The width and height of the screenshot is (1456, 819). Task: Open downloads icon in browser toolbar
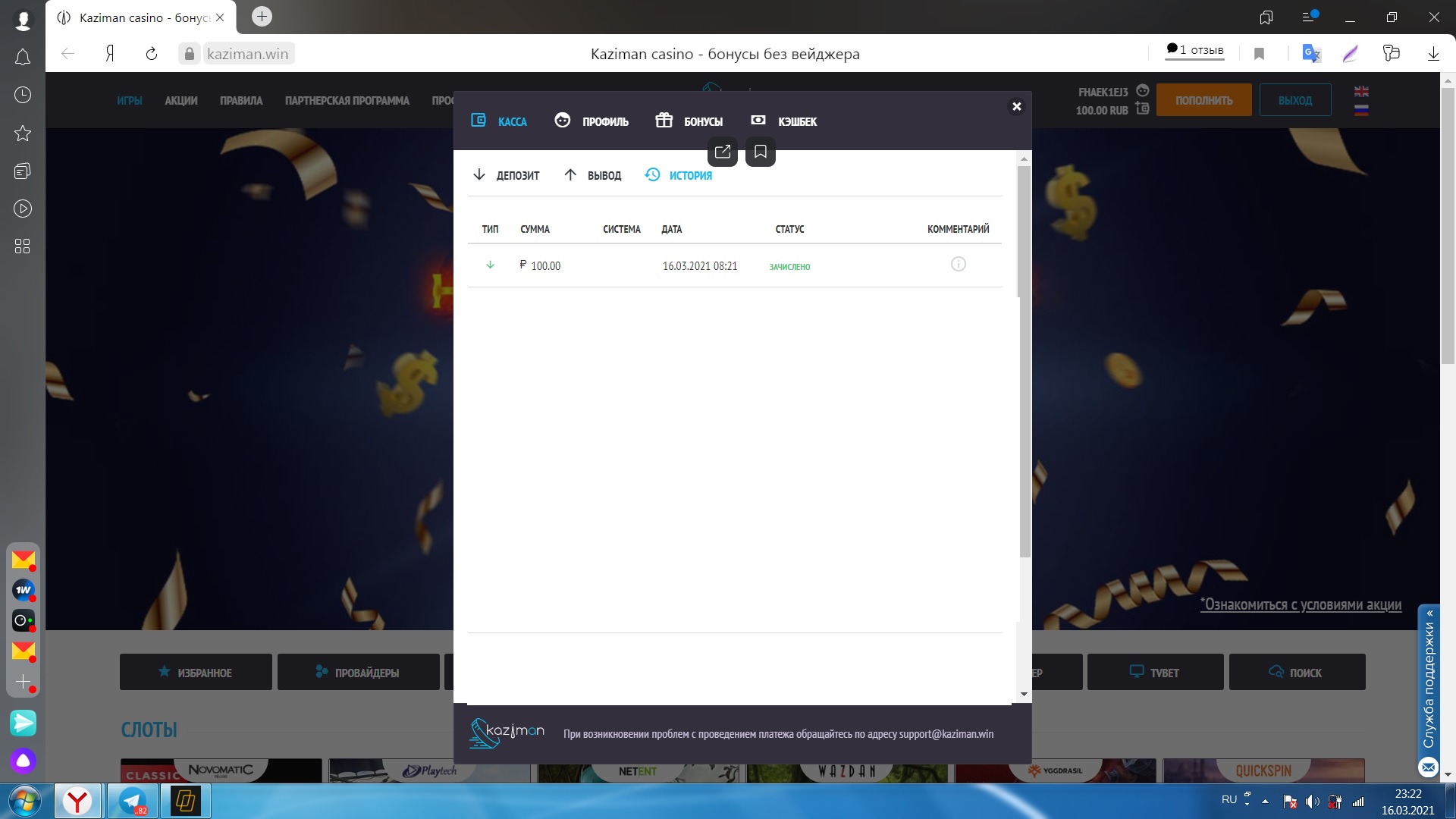(1433, 54)
